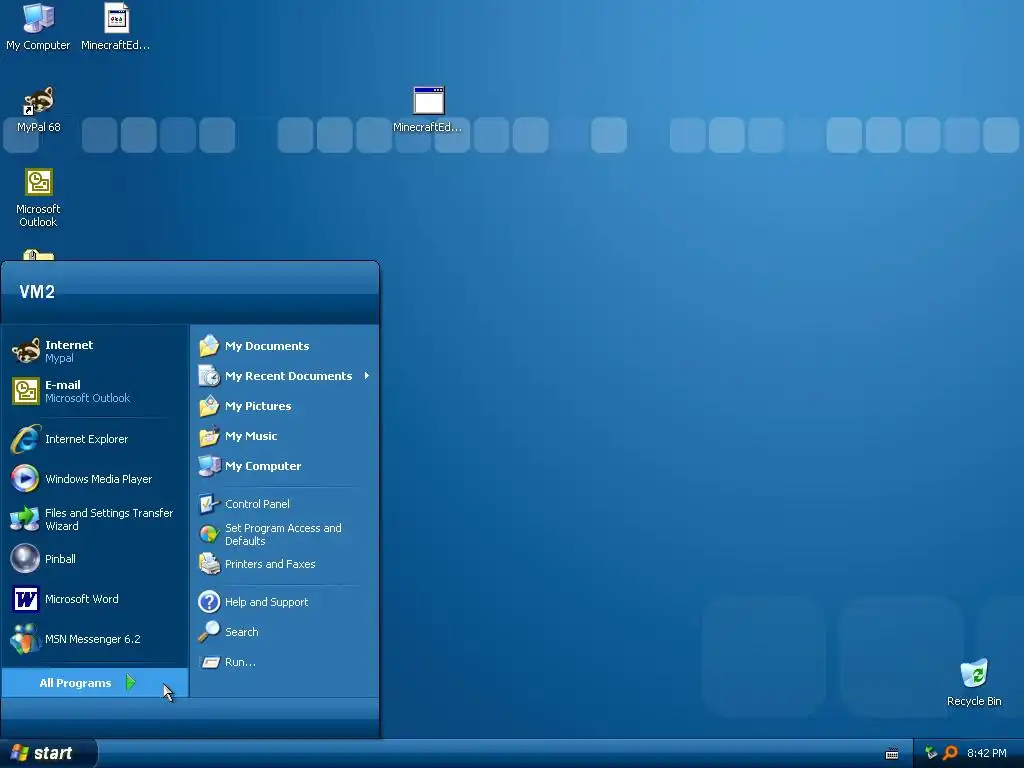Expand the All Programs menu
Screen dimensions: 1024x768
coord(95,682)
